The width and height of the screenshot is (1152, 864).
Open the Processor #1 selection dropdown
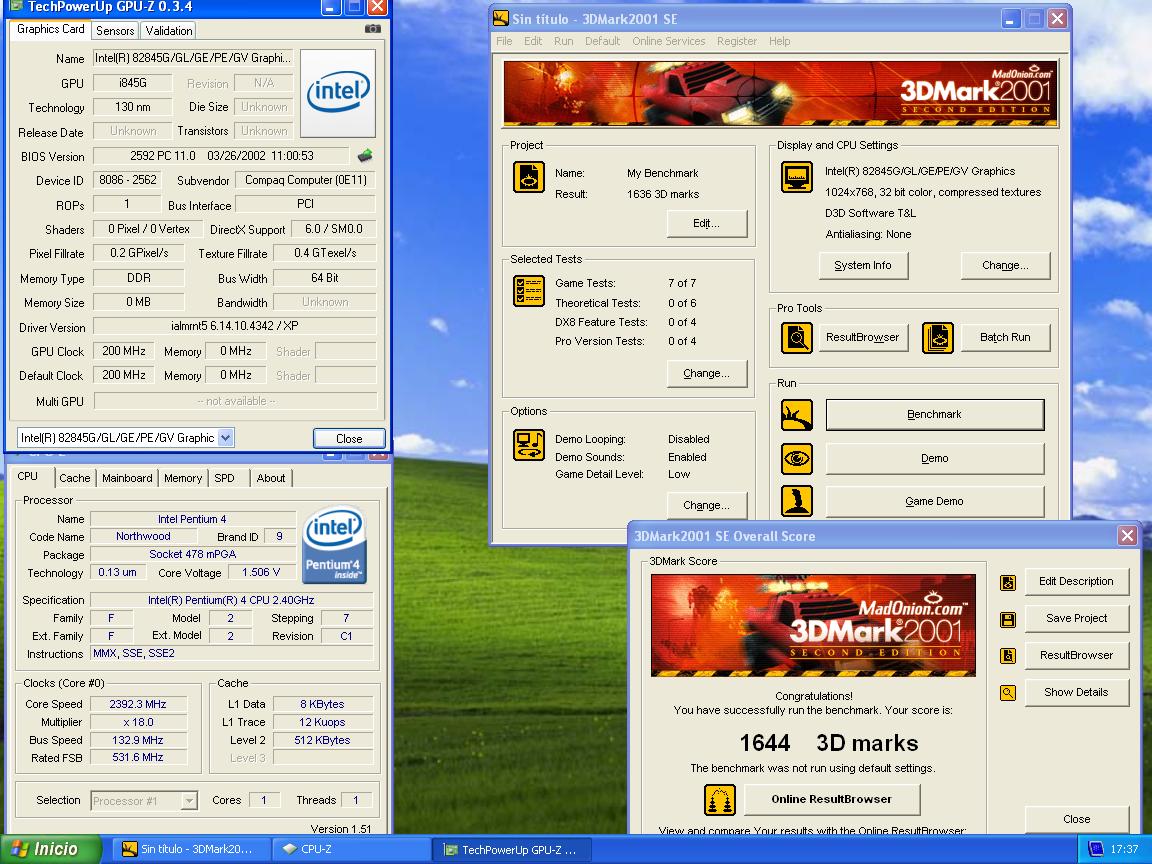click(x=189, y=800)
